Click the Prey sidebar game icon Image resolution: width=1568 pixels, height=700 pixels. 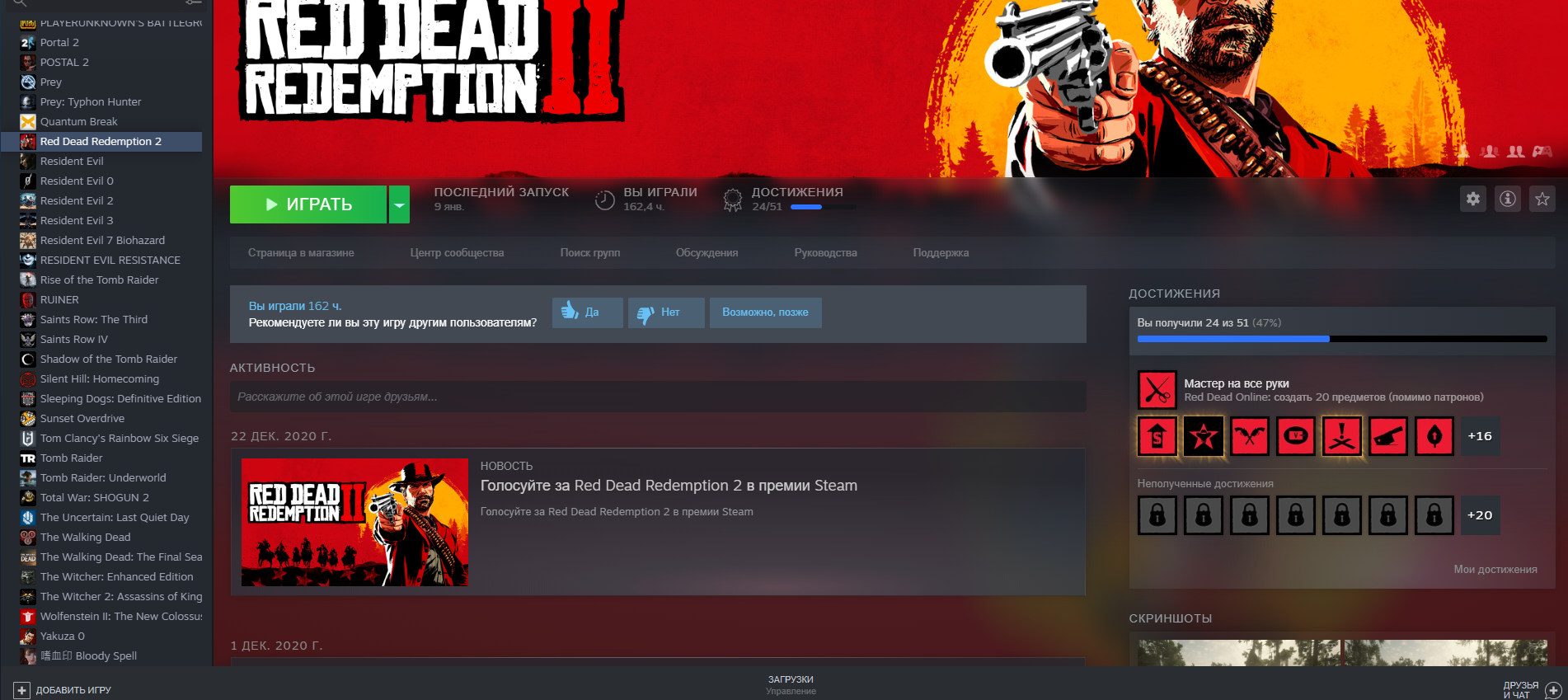tap(28, 82)
